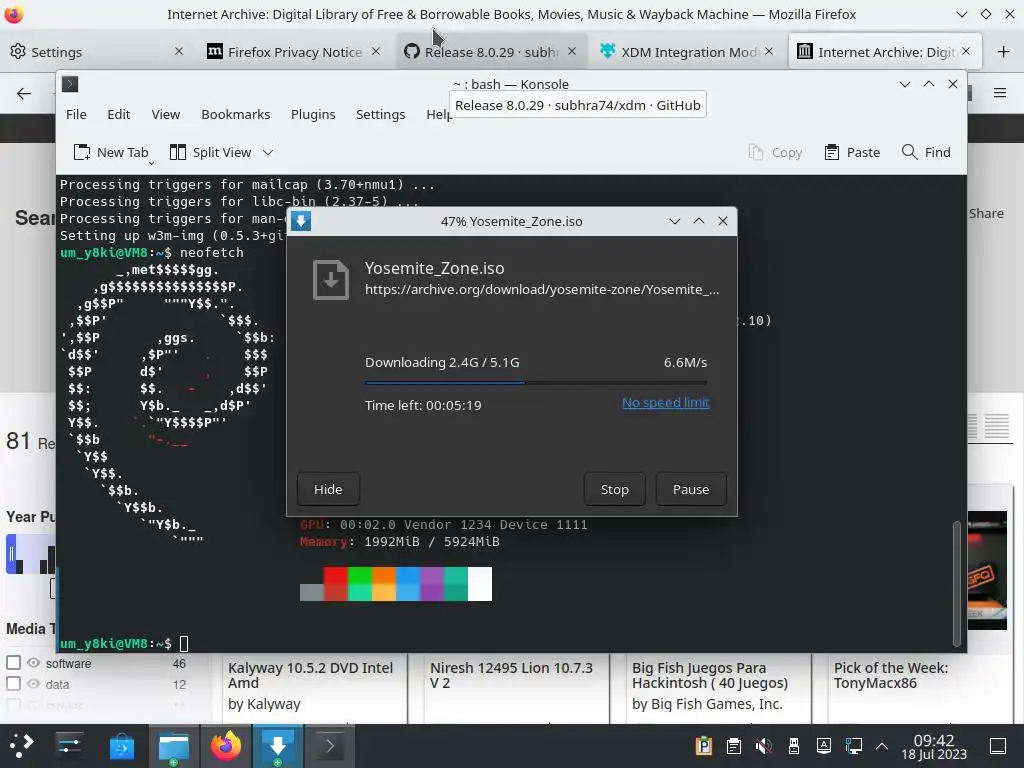Open Discover software center in taskbar

(x=121, y=746)
